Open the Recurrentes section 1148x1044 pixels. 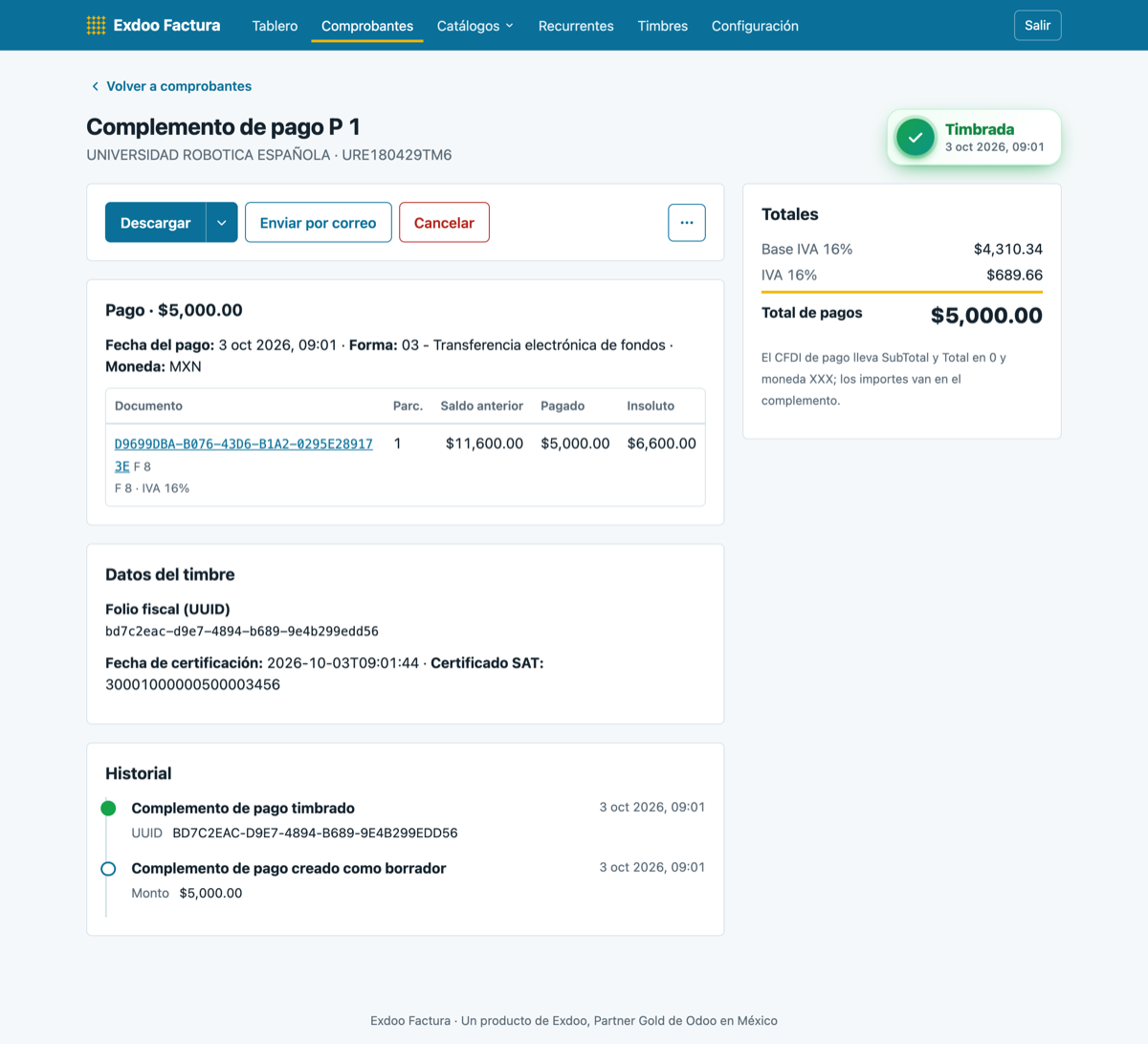point(576,26)
